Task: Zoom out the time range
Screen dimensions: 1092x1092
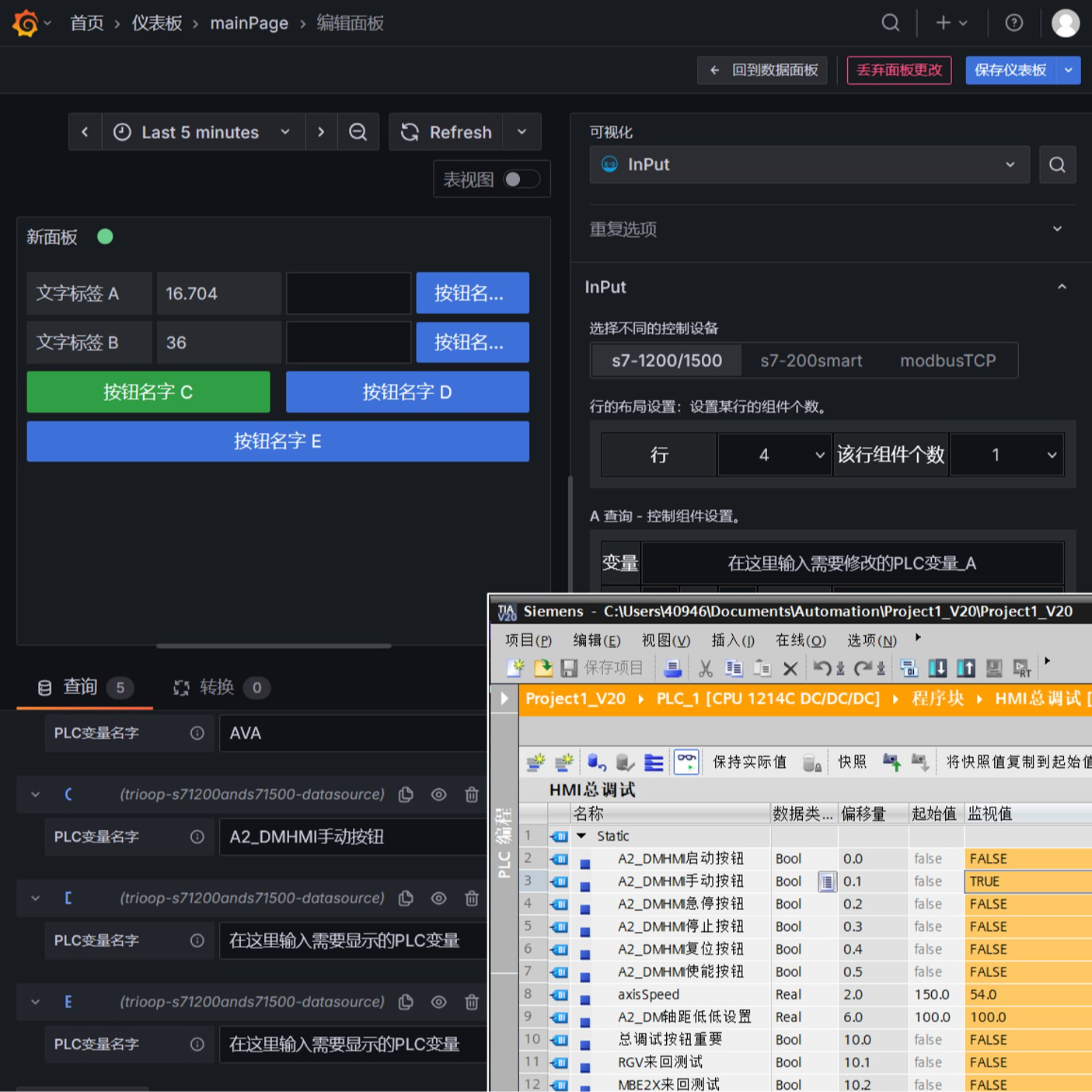Action: click(358, 132)
